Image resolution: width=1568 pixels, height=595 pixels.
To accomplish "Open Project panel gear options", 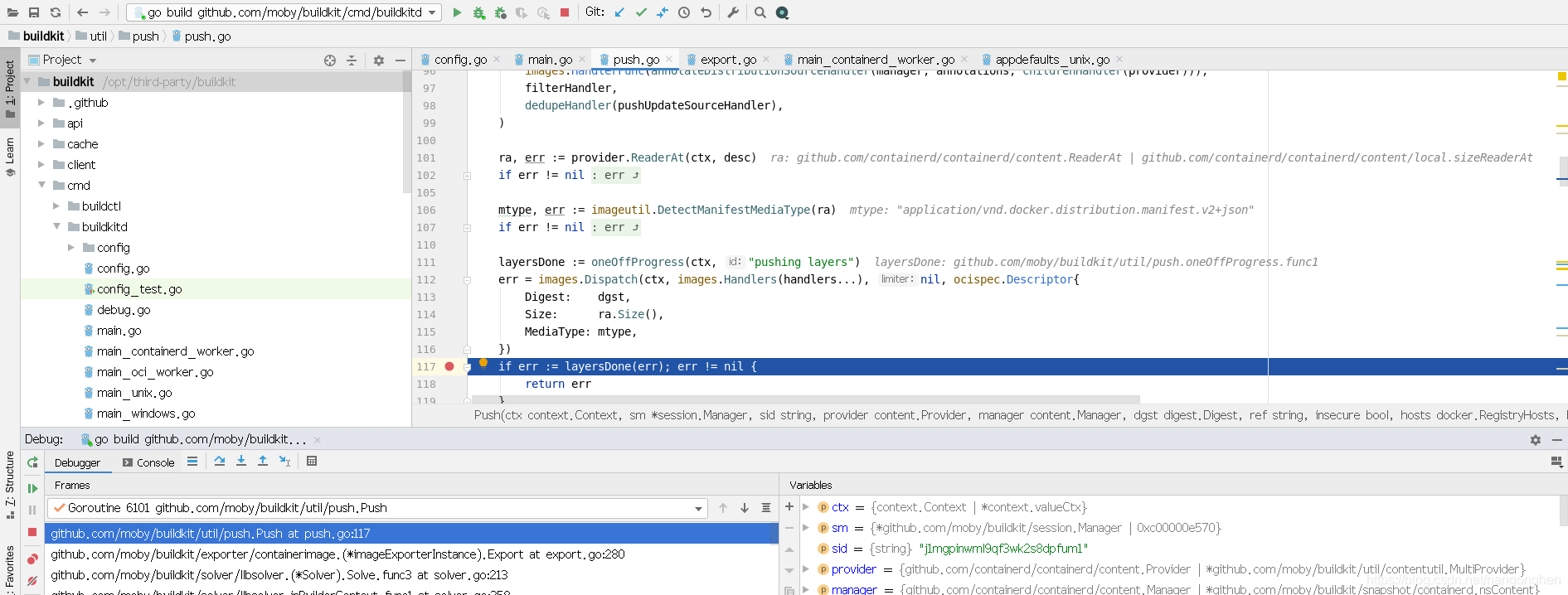I will tap(379, 60).
